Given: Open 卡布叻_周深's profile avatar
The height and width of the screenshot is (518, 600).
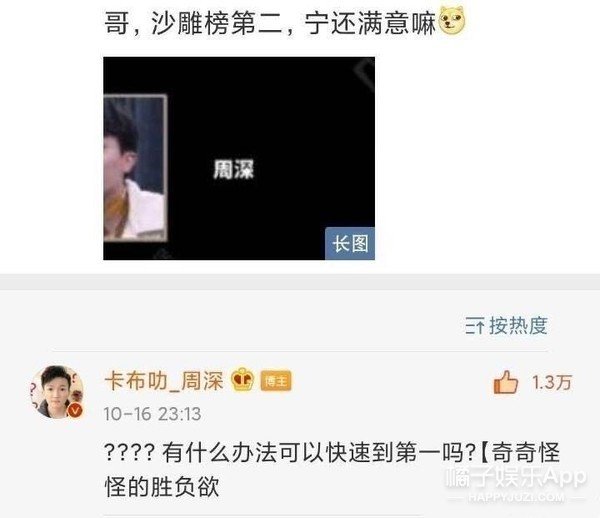Looking at the screenshot, I should 57,392.
